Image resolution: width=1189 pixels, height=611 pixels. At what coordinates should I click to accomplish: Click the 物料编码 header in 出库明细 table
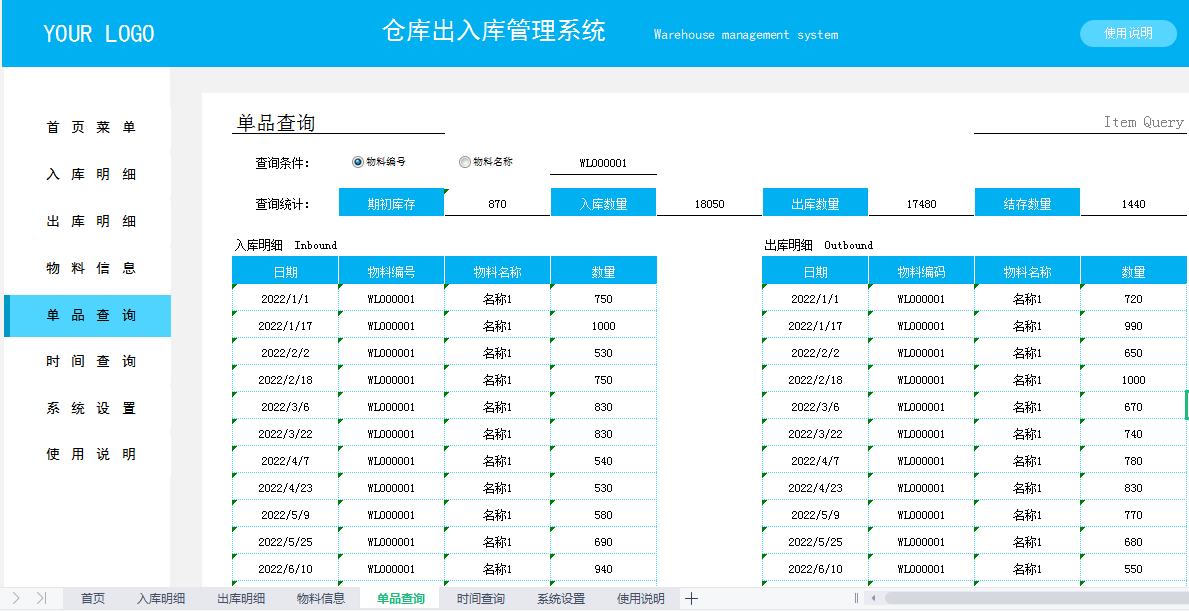pos(921,271)
